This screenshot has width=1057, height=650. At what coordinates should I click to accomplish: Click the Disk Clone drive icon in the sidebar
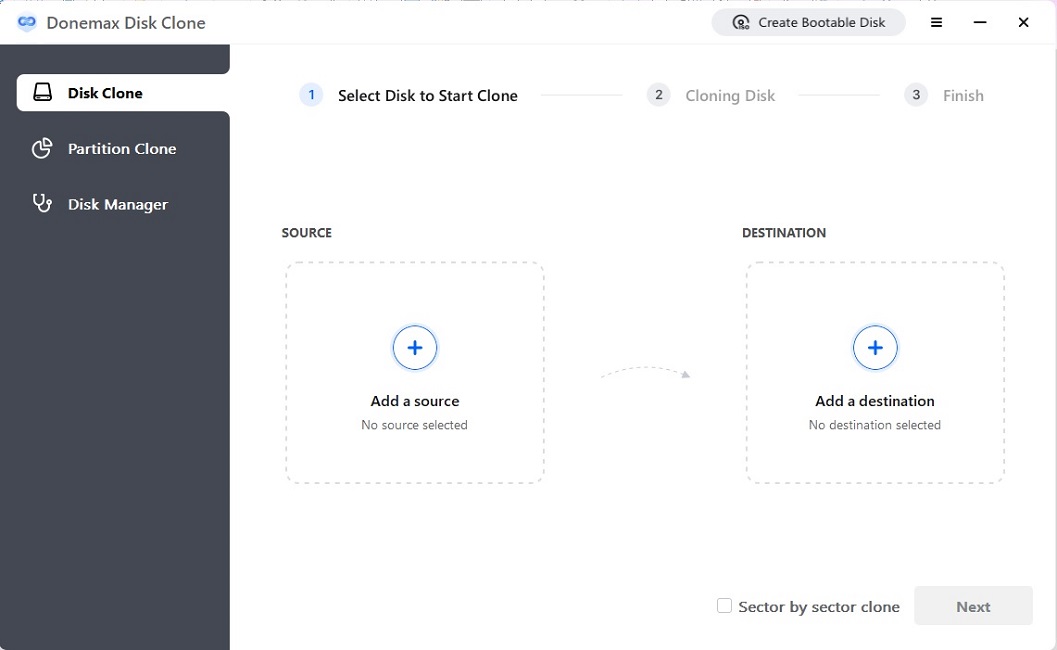[x=42, y=93]
